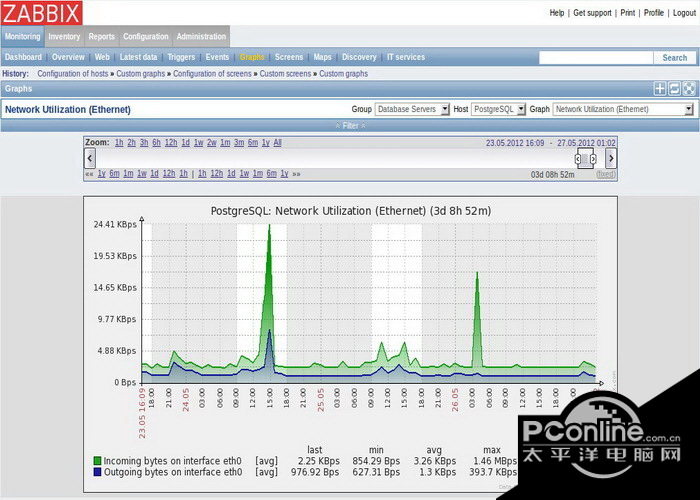Click the add to favourites plus icon

(660, 89)
